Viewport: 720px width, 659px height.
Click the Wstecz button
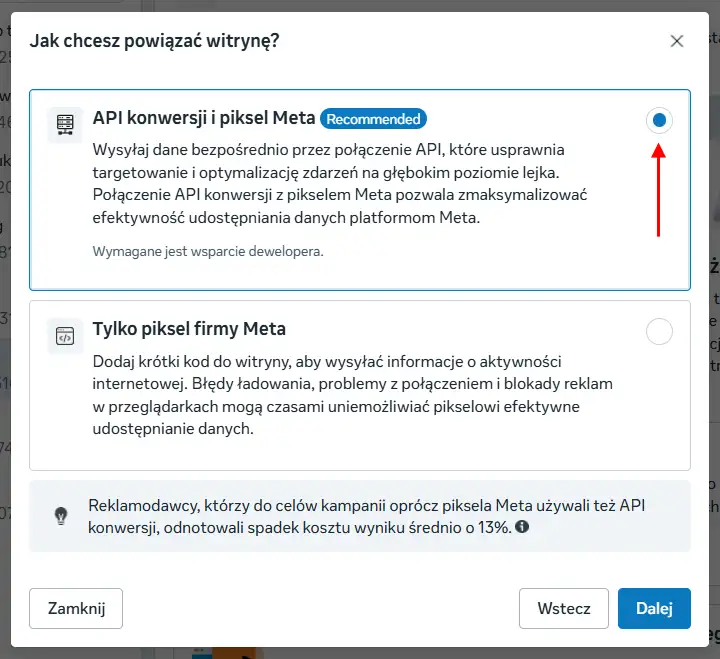tap(564, 608)
